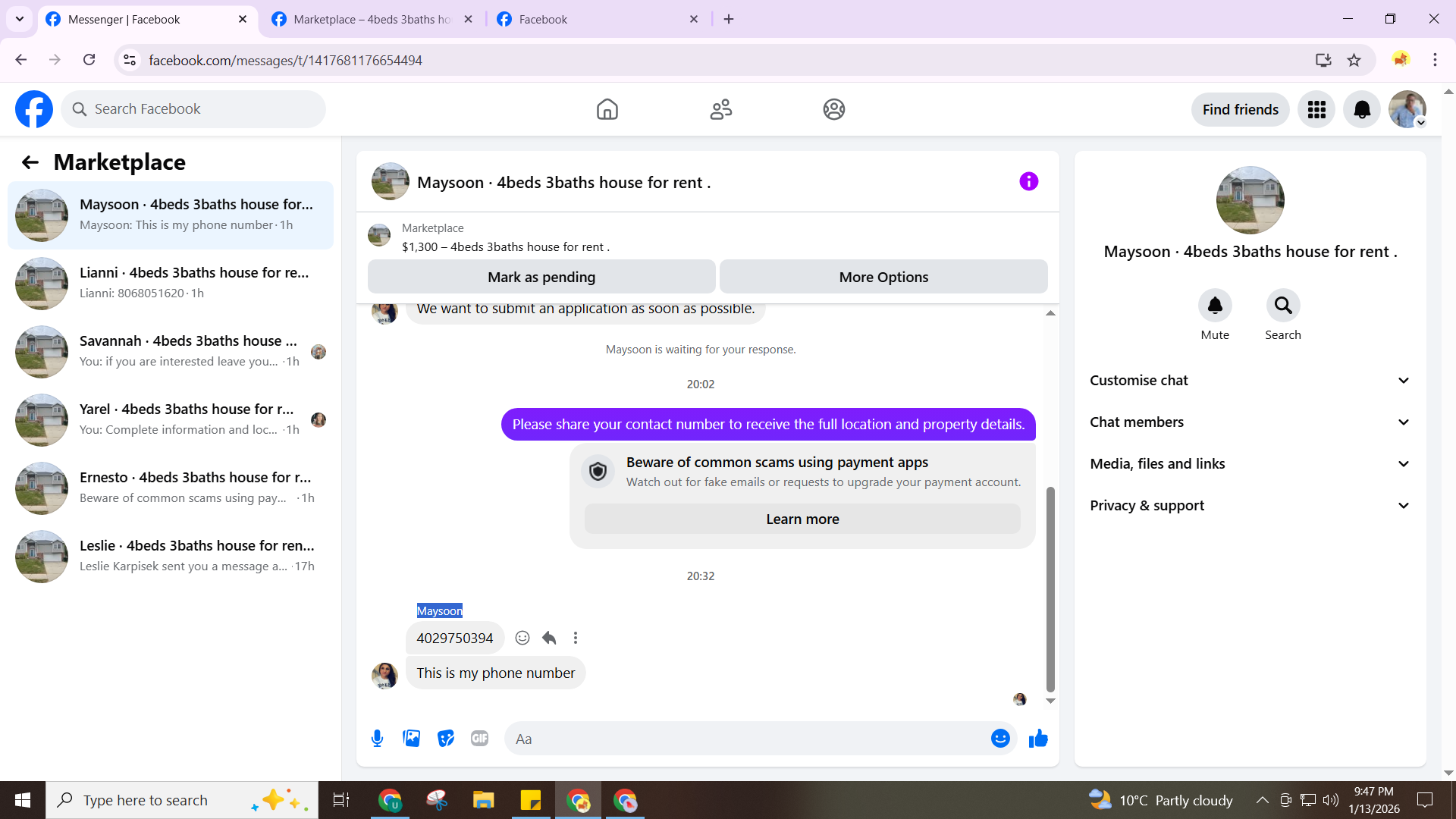Image resolution: width=1456 pixels, height=819 pixels.
Task: Reply to the 4029750394 message
Action: point(549,638)
